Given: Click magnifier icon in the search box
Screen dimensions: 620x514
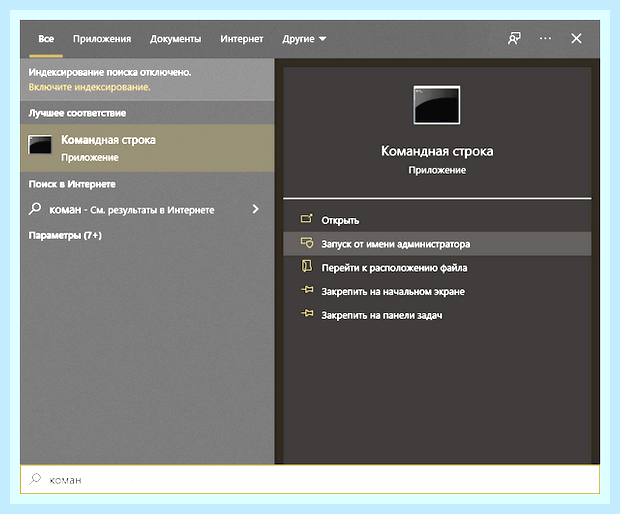Looking at the screenshot, I should coord(35,479).
